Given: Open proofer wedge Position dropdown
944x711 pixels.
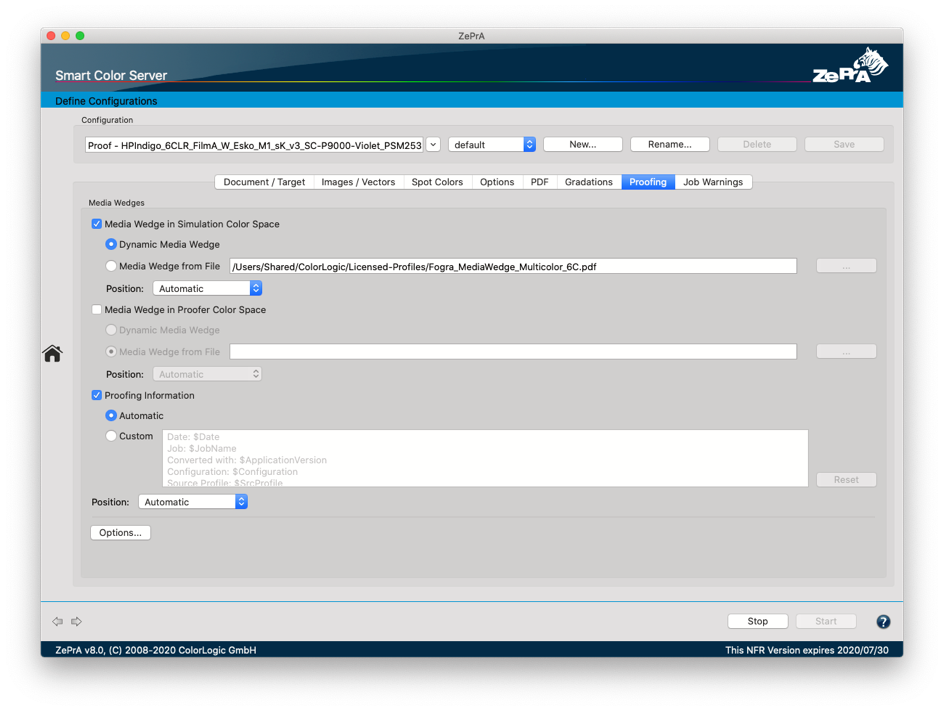Looking at the screenshot, I should 207,374.
